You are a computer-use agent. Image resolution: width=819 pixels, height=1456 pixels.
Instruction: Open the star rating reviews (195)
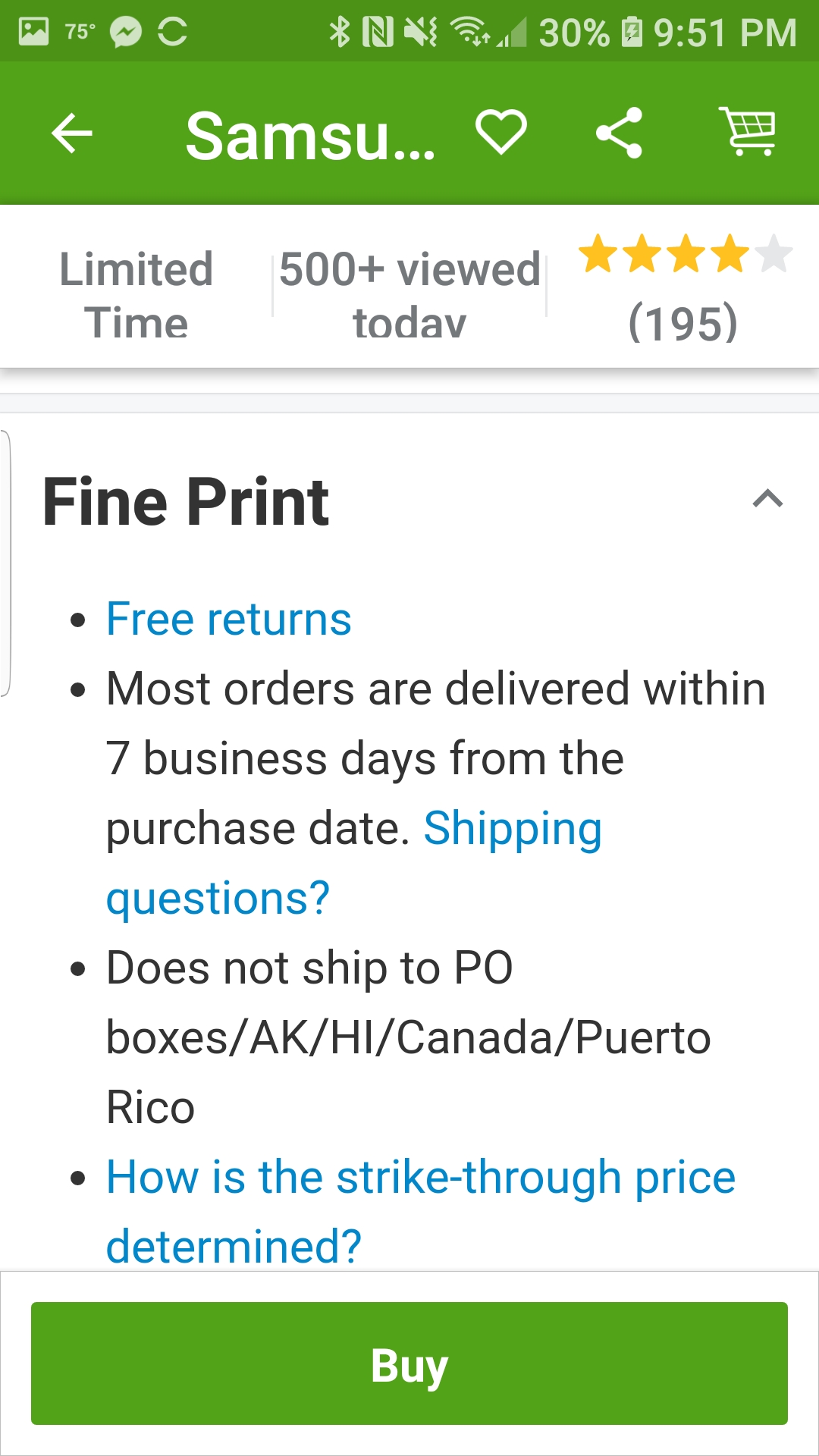685,288
